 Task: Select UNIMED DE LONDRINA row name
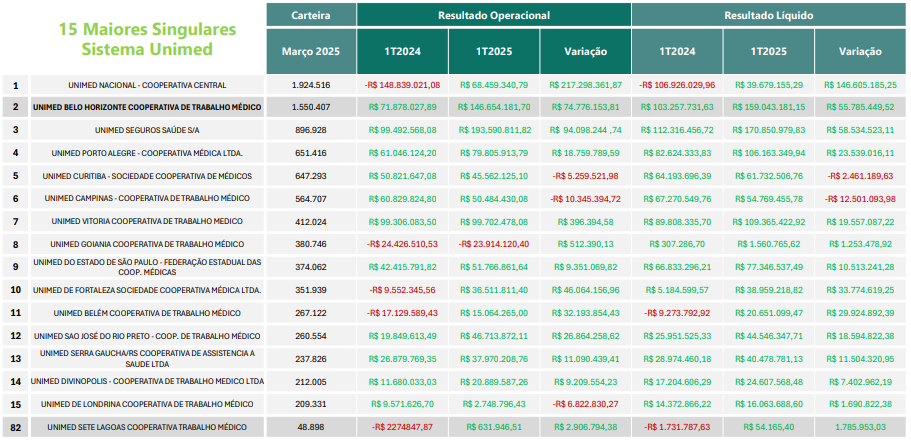[147, 404]
